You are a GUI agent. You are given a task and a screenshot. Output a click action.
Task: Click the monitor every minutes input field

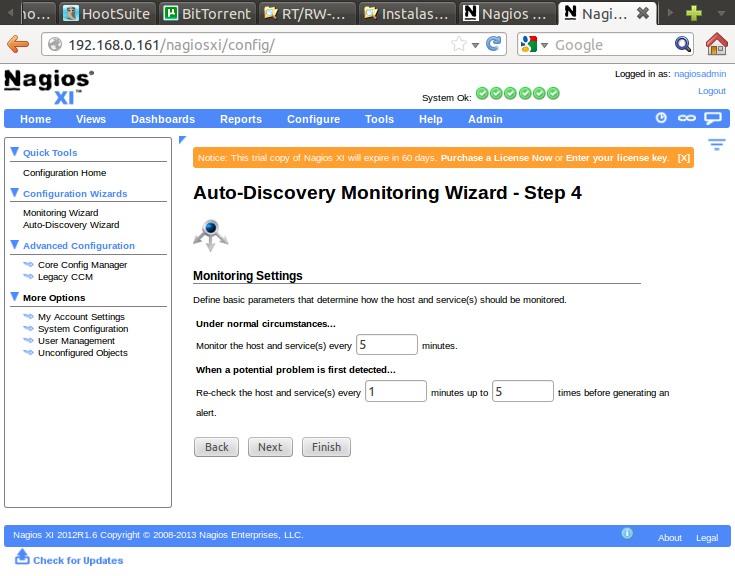[x=386, y=344]
